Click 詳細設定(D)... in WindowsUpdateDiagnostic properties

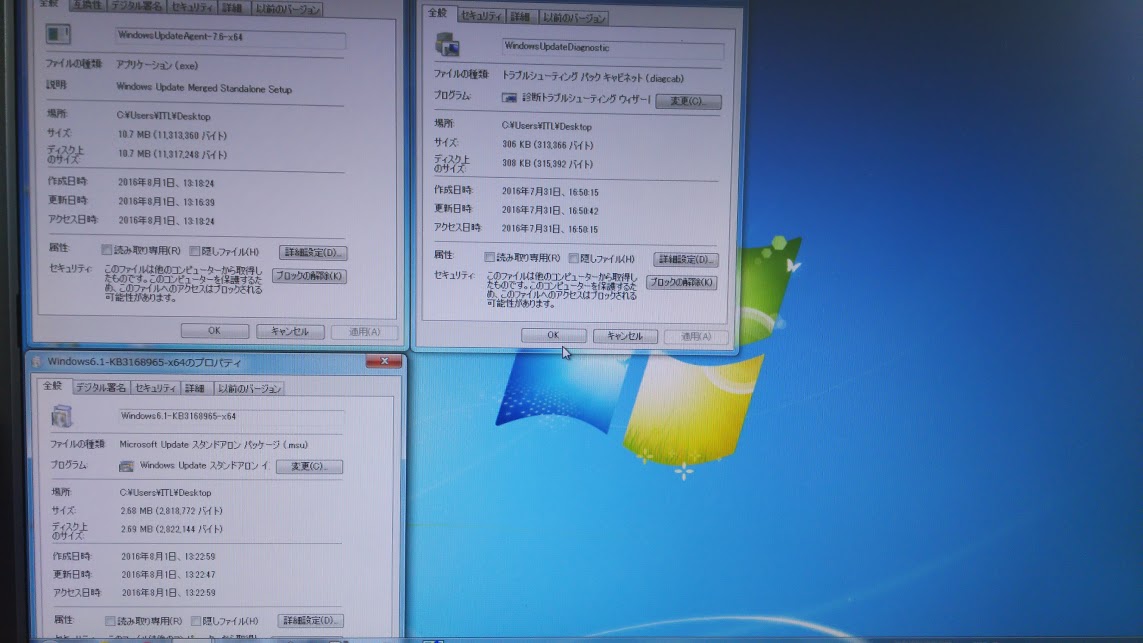click(x=685, y=259)
